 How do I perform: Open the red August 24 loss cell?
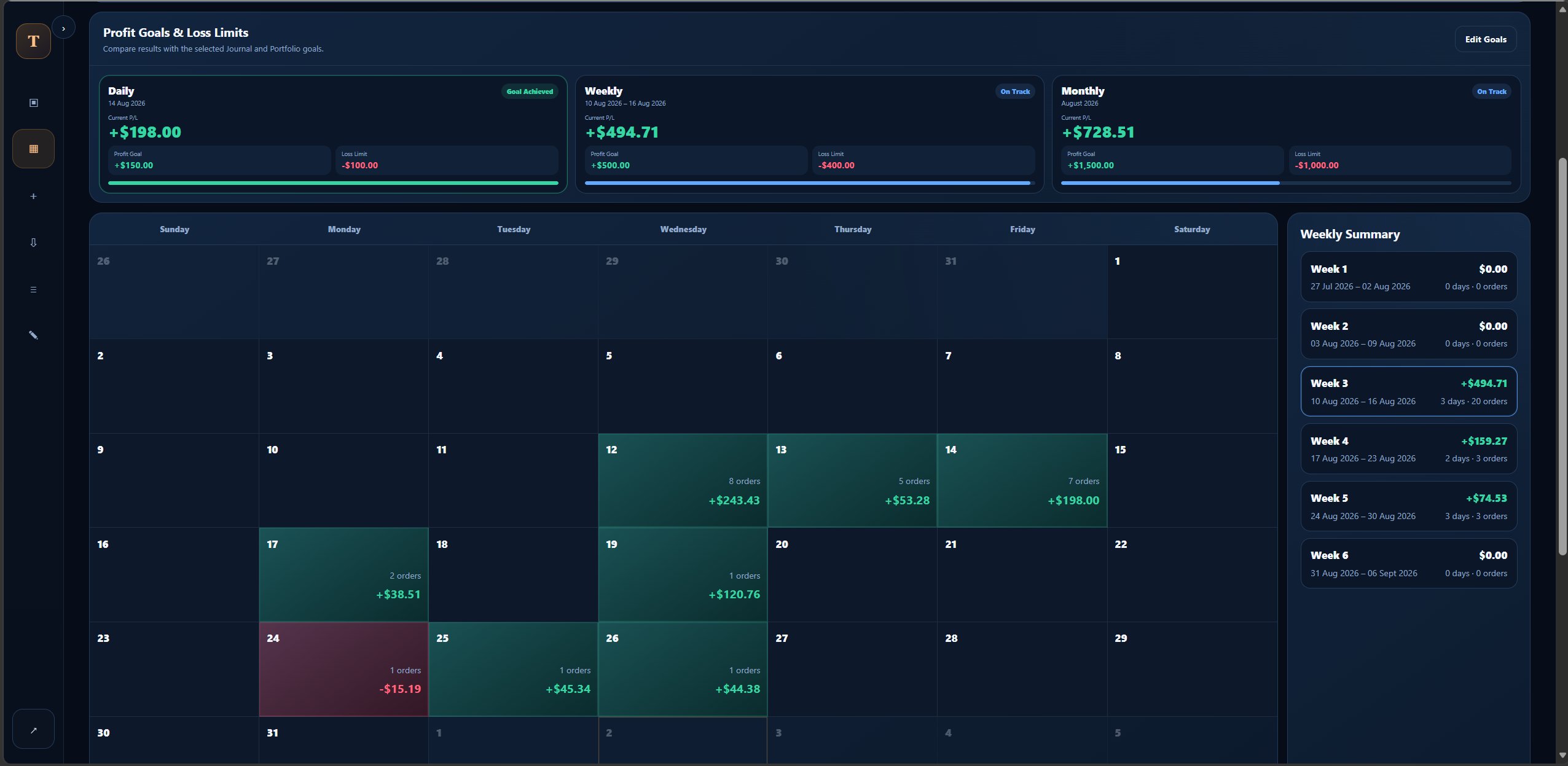pos(343,669)
